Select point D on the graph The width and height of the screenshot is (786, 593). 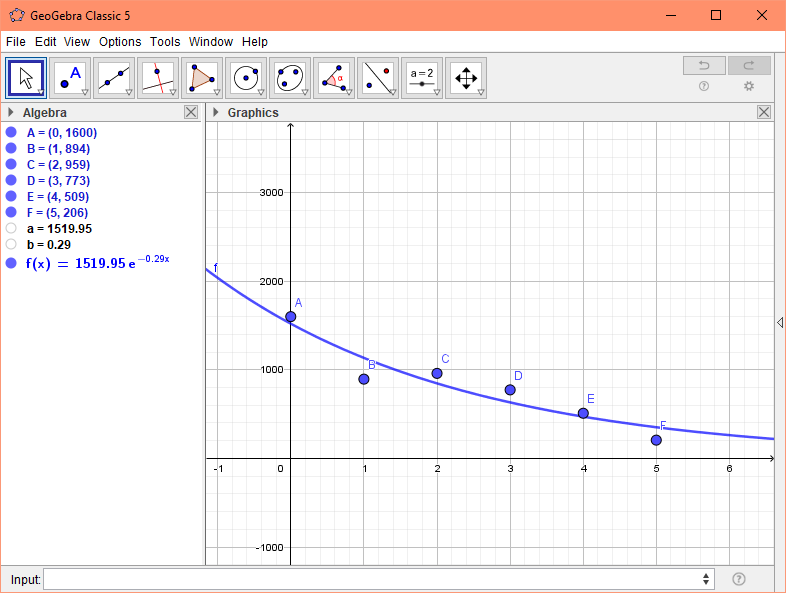pyautogui.click(x=510, y=389)
